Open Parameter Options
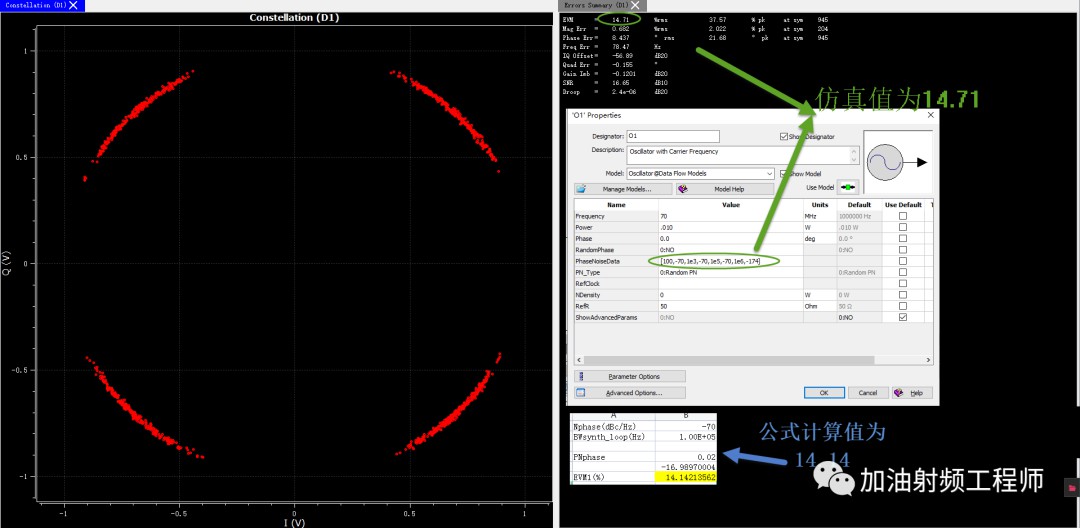The image size is (1080, 528). (630, 377)
